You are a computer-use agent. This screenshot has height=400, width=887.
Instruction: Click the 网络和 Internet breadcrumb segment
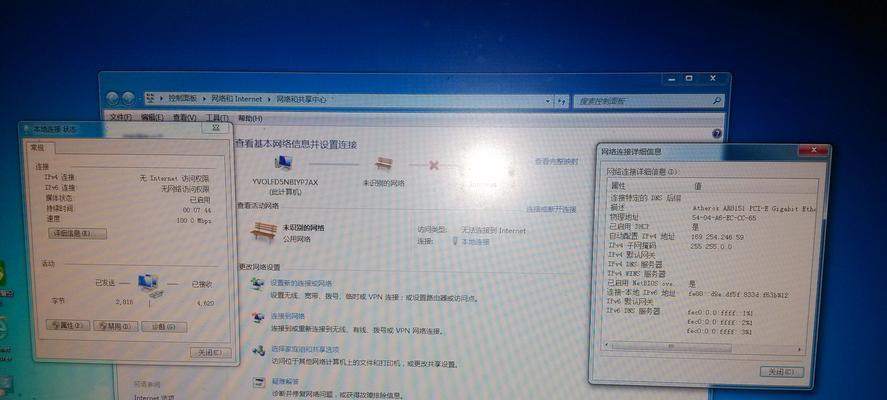coord(236,99)
